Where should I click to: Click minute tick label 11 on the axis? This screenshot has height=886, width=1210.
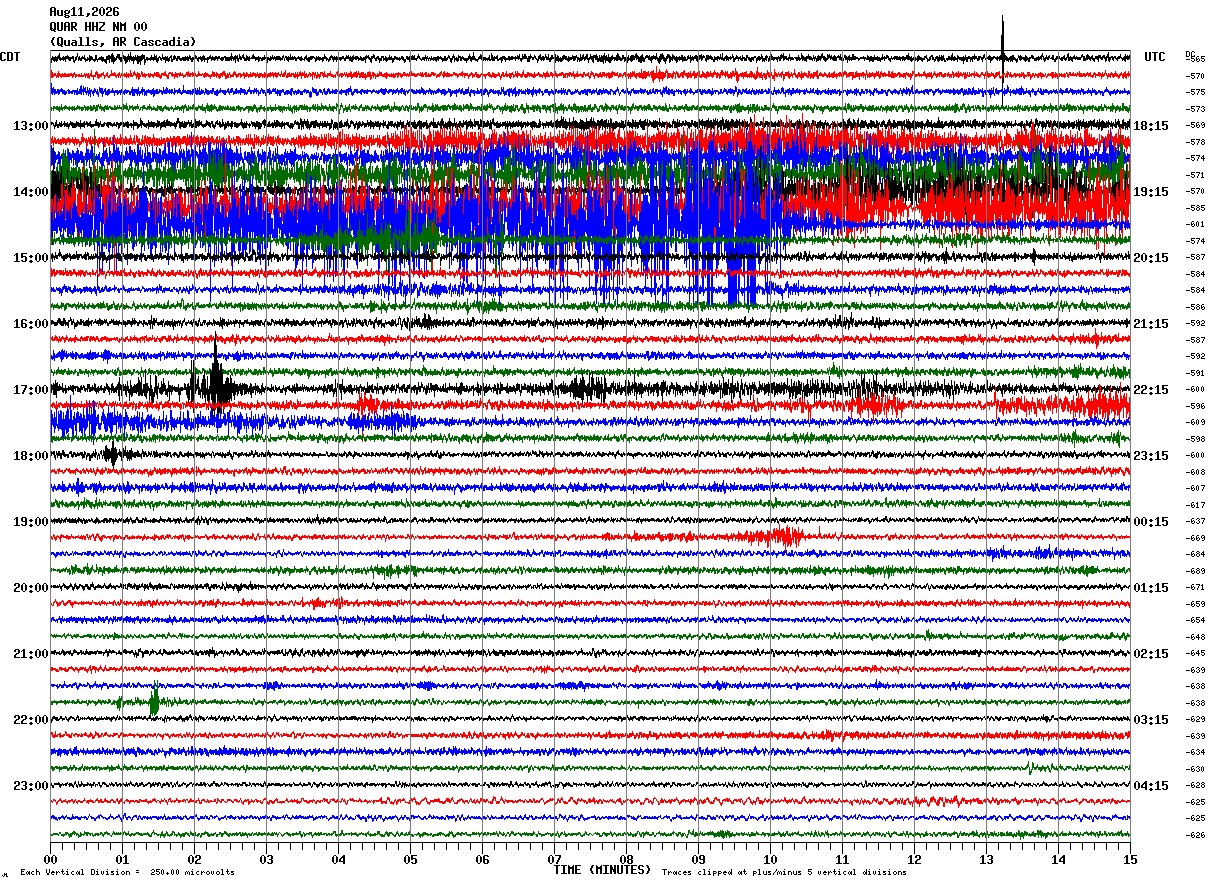842,859
